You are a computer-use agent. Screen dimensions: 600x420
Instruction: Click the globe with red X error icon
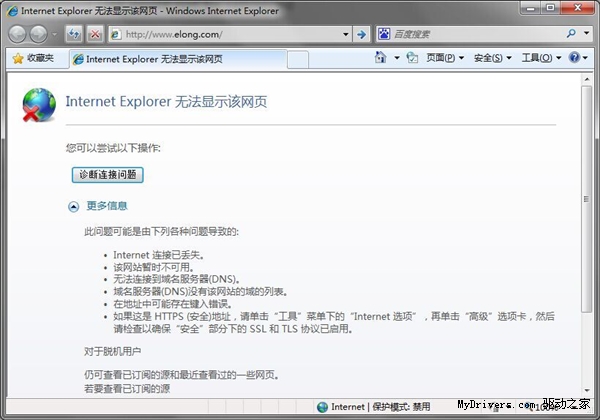tap(39, 105)
